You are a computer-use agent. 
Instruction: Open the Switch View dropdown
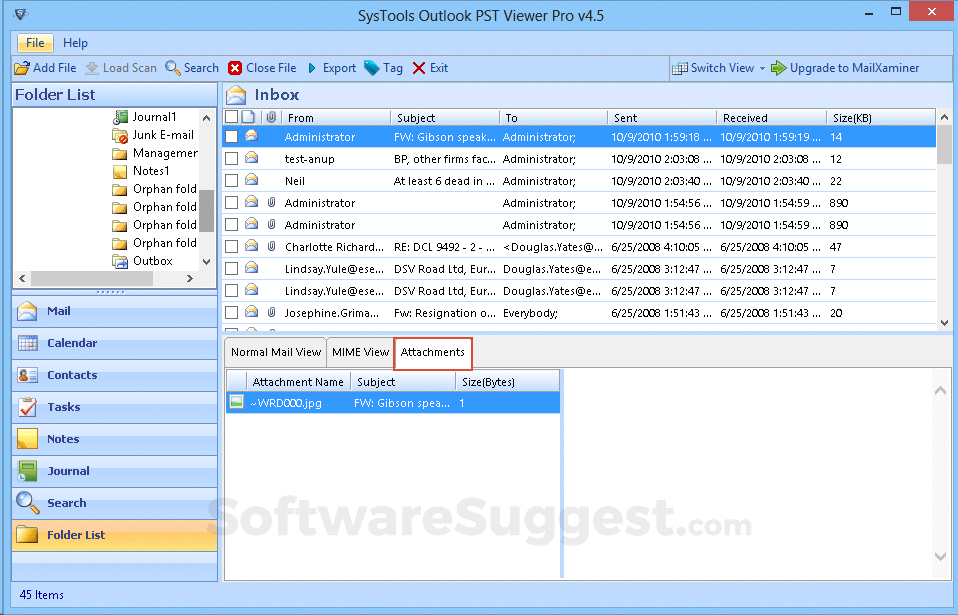pyautogui.click(x=718, y=67)
